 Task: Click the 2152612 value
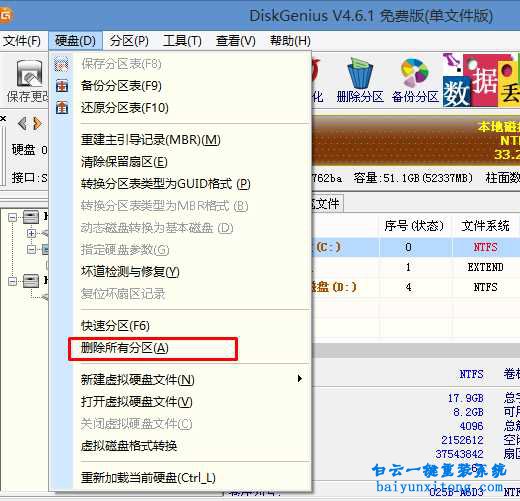462,440
